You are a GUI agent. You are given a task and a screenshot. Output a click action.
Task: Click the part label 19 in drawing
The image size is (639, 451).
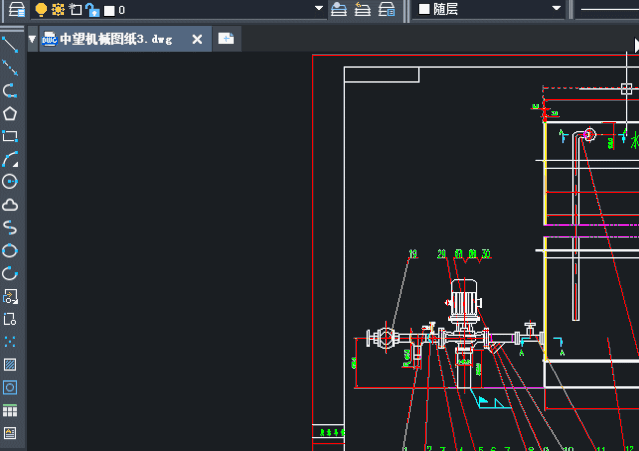coord(413,254)
